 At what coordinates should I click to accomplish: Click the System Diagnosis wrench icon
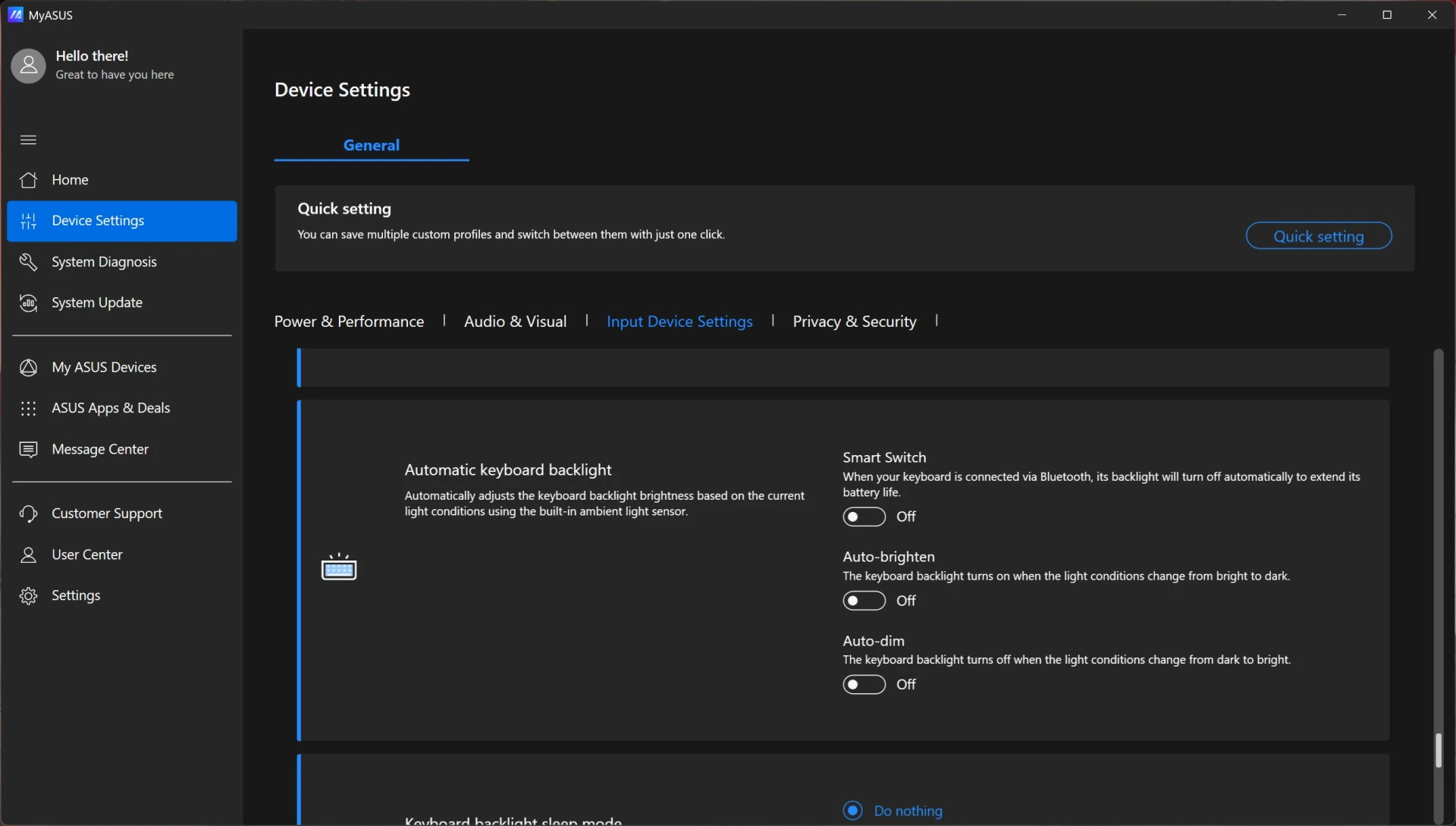pos(28,262)
